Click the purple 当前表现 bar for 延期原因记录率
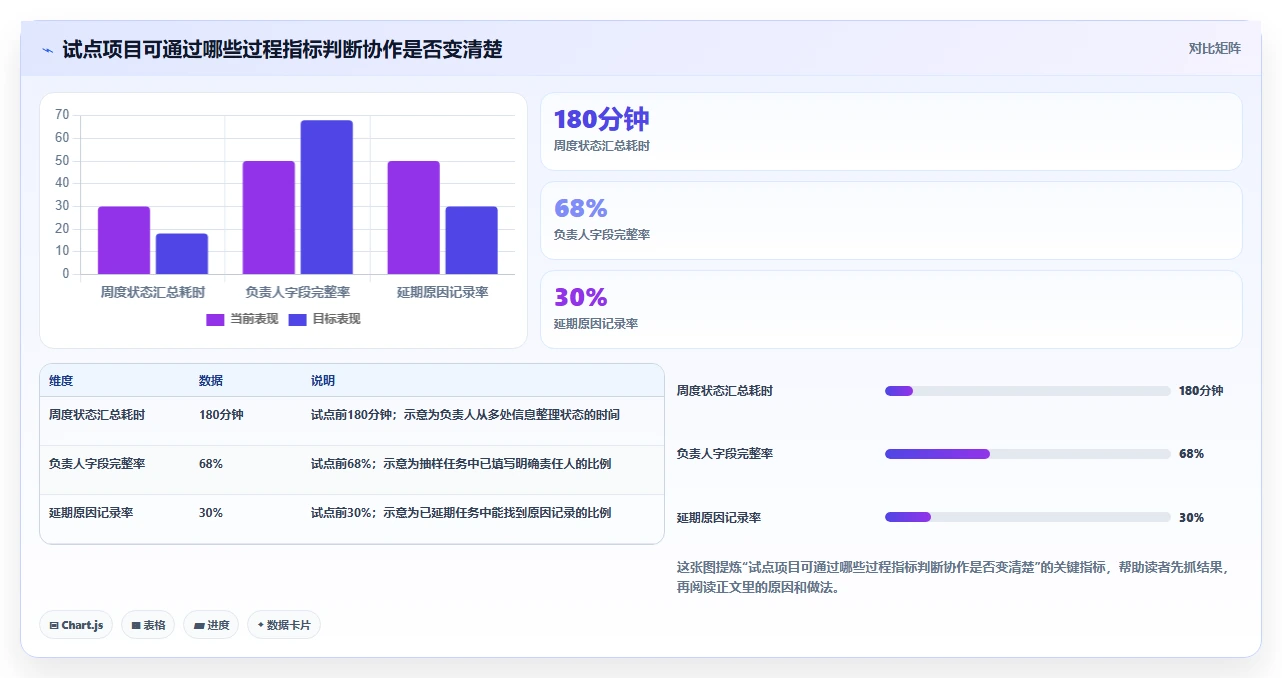Screen dimensions: 1282x678 coord(414,217)
